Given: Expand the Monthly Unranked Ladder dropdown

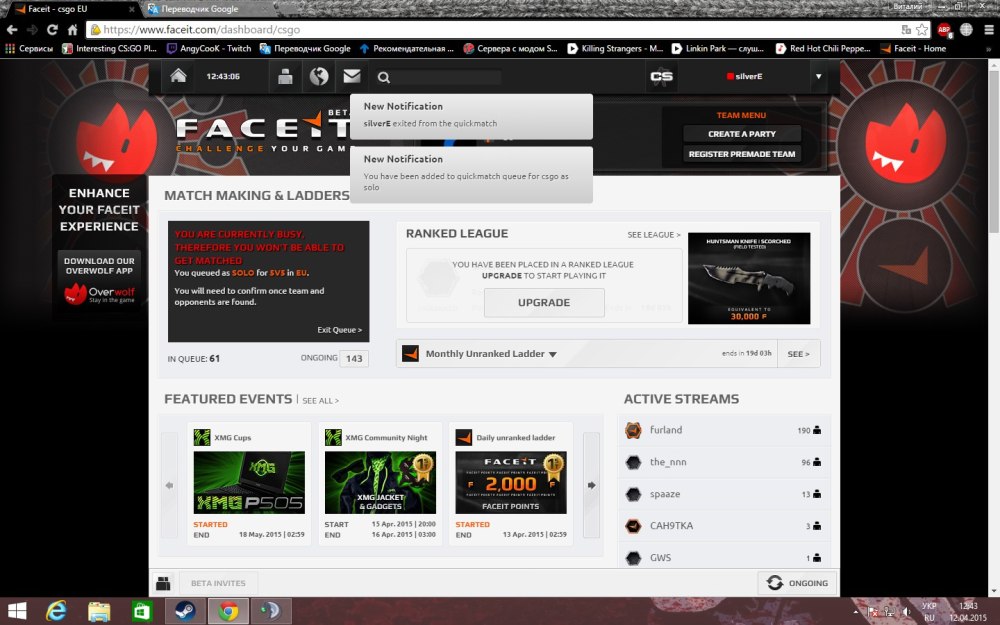Looking at the screenshot, I should [x=552, y=354].
